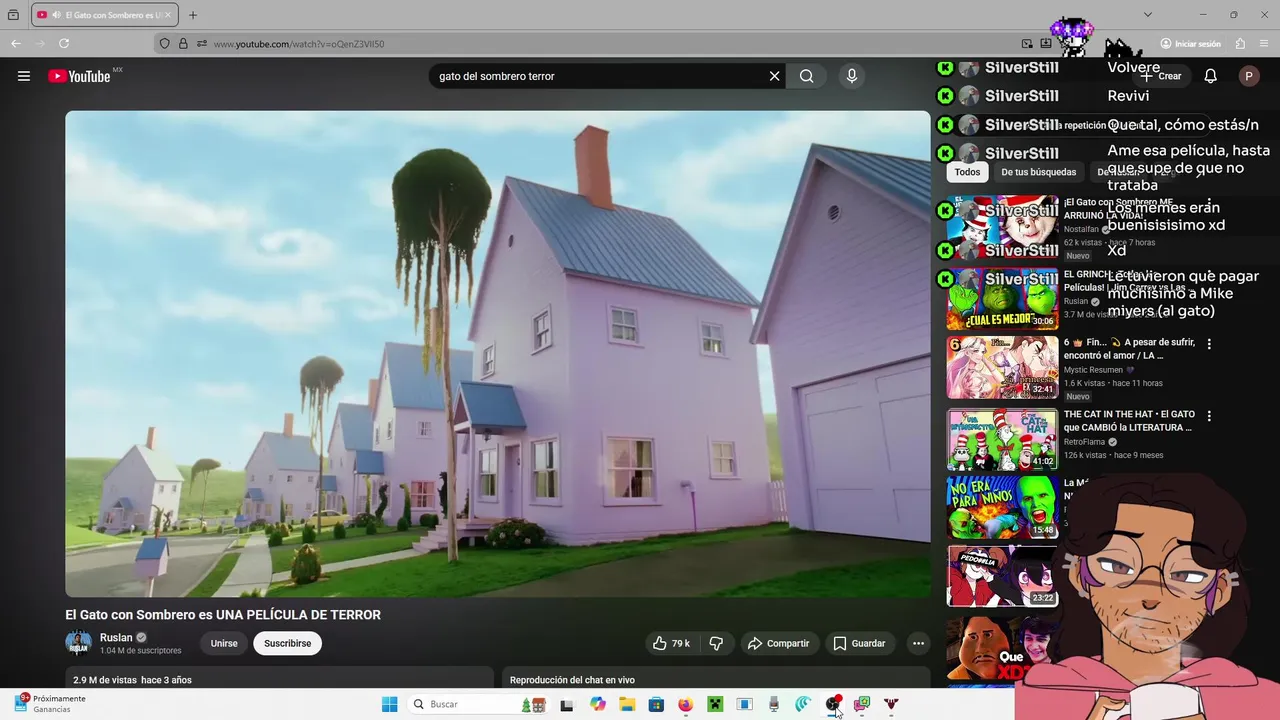The height and width of the screenshot is (720, 1280).
Task: Open options menu for Mystic Resumen video
Action: [1209, 344]
